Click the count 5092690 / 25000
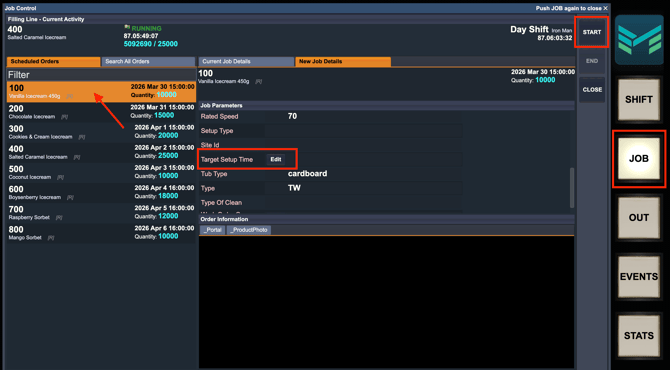 pyautogui.click(x=151, y=44)
